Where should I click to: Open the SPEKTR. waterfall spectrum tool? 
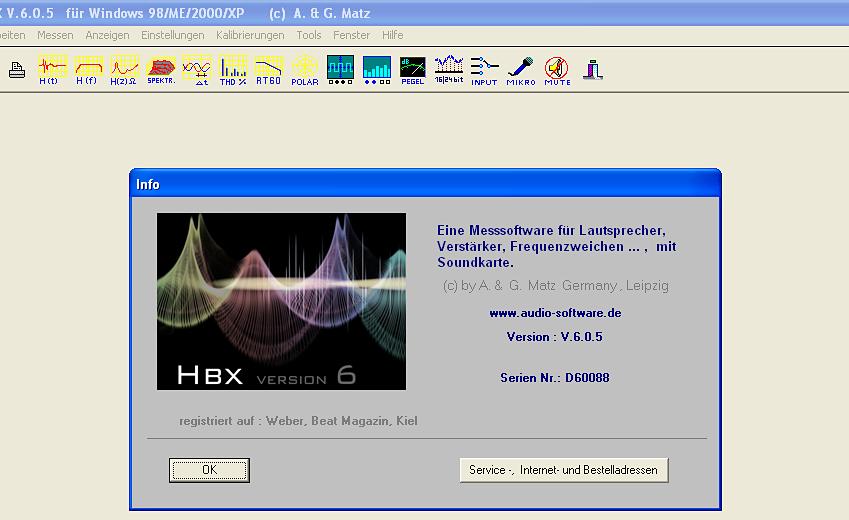[161, 70]
